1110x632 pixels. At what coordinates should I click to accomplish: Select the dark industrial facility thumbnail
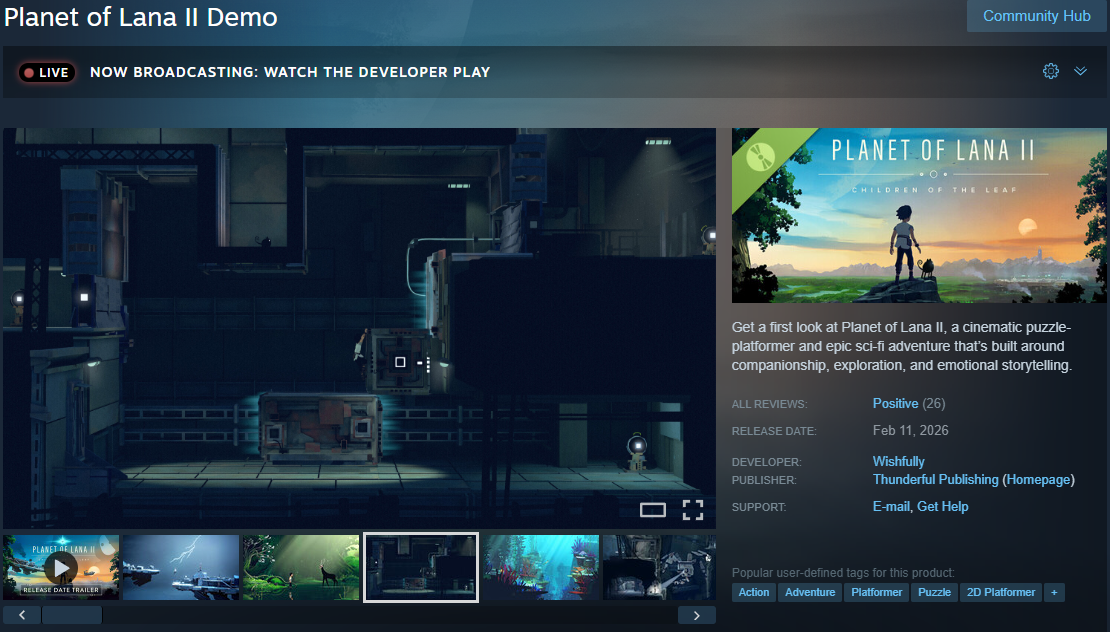pos(421,568)
